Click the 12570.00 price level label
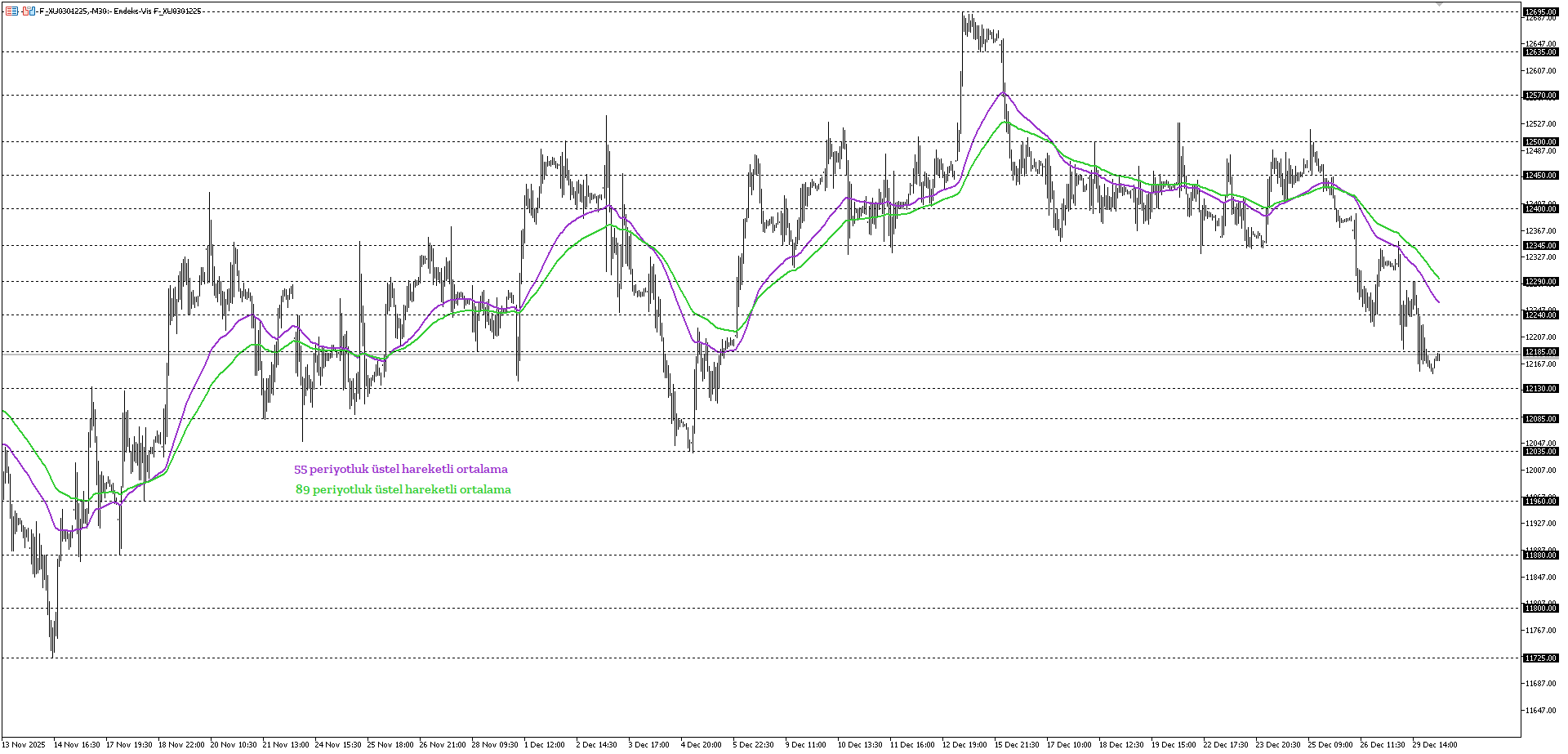 pyautogui.click(x=1543, y=96)
